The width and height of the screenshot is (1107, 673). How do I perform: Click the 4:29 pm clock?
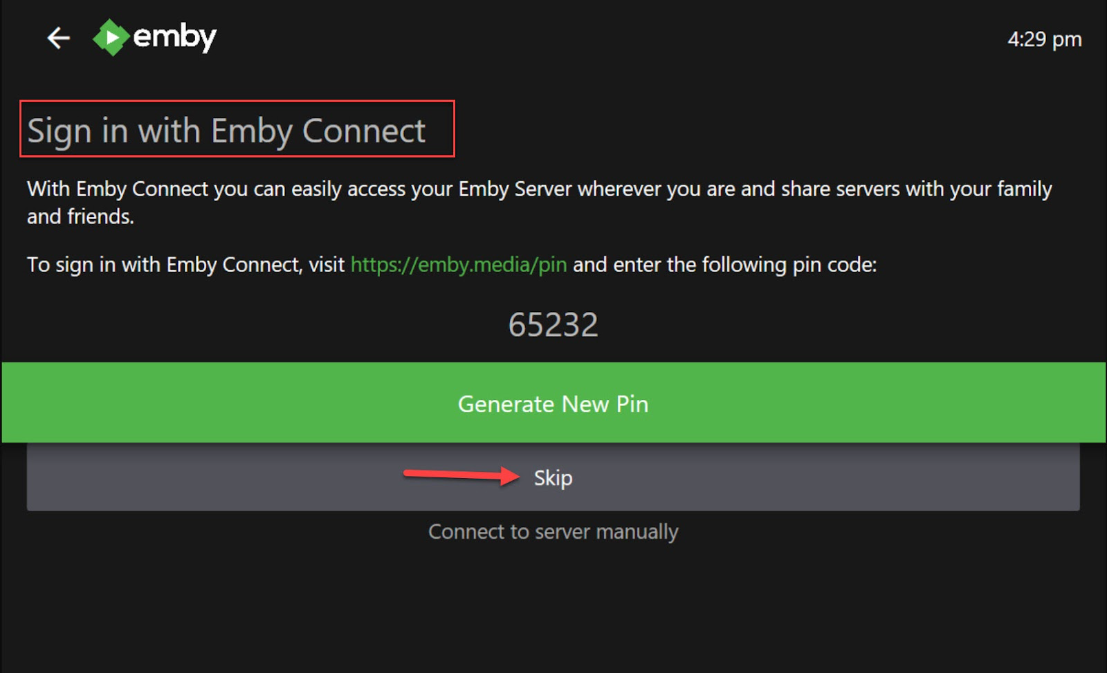(x=1044, y=40)
